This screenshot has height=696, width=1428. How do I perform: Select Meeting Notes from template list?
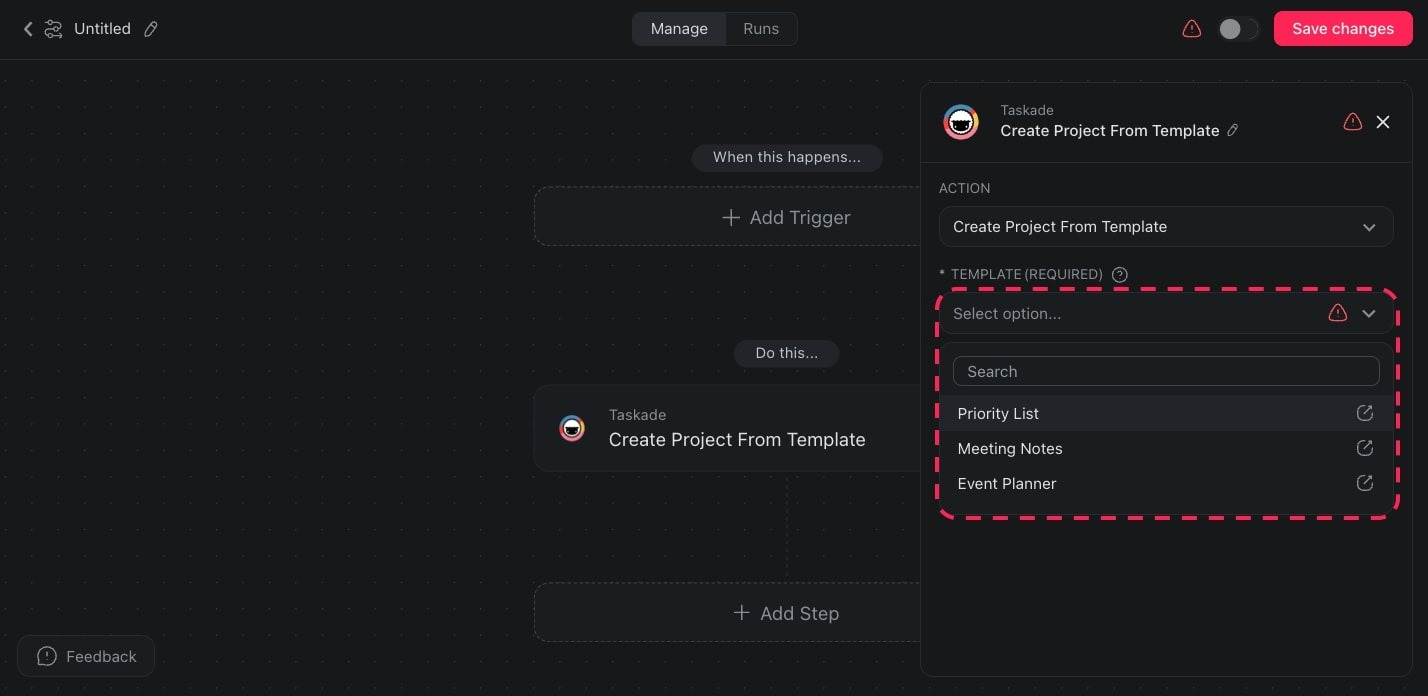click(x=1010, y=448)
